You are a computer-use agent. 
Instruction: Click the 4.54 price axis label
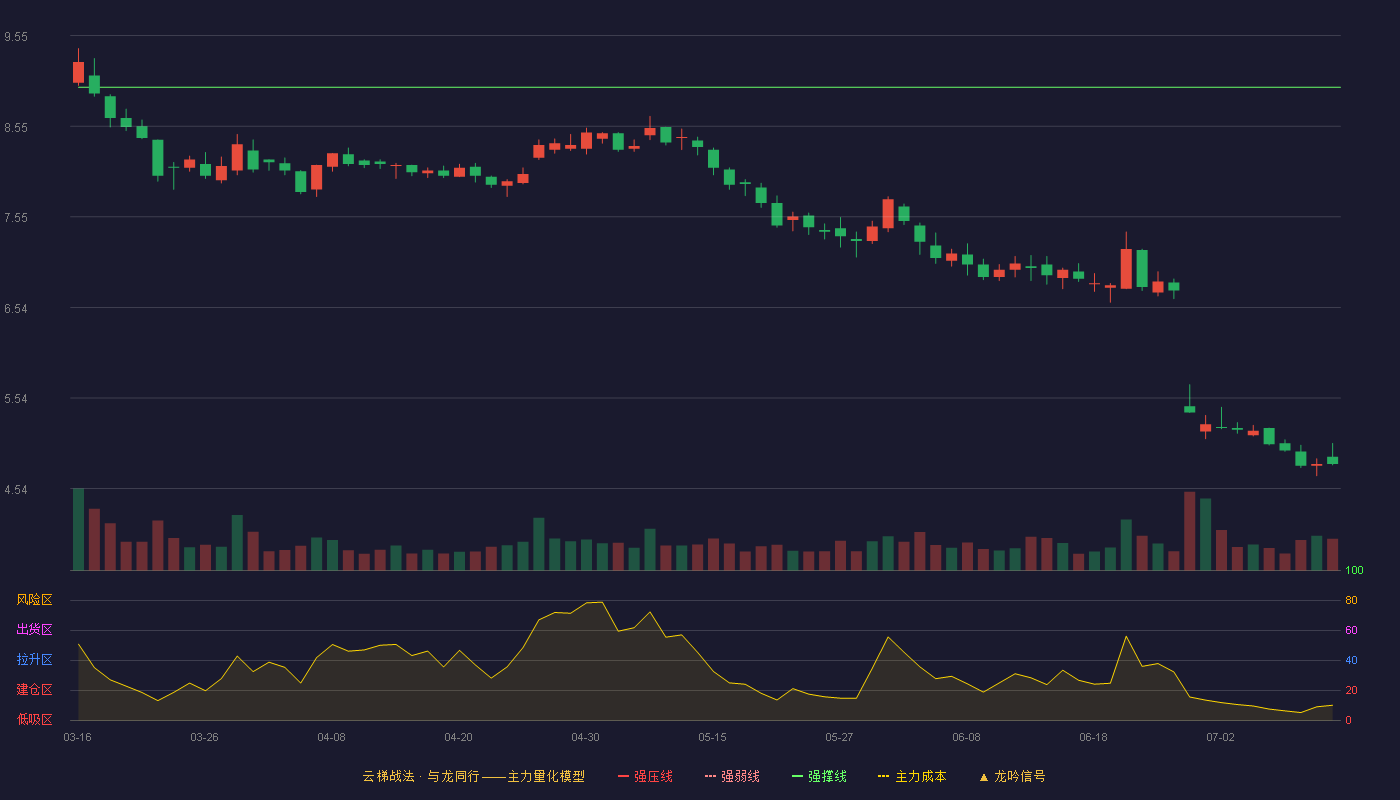(x=16, y=490)
